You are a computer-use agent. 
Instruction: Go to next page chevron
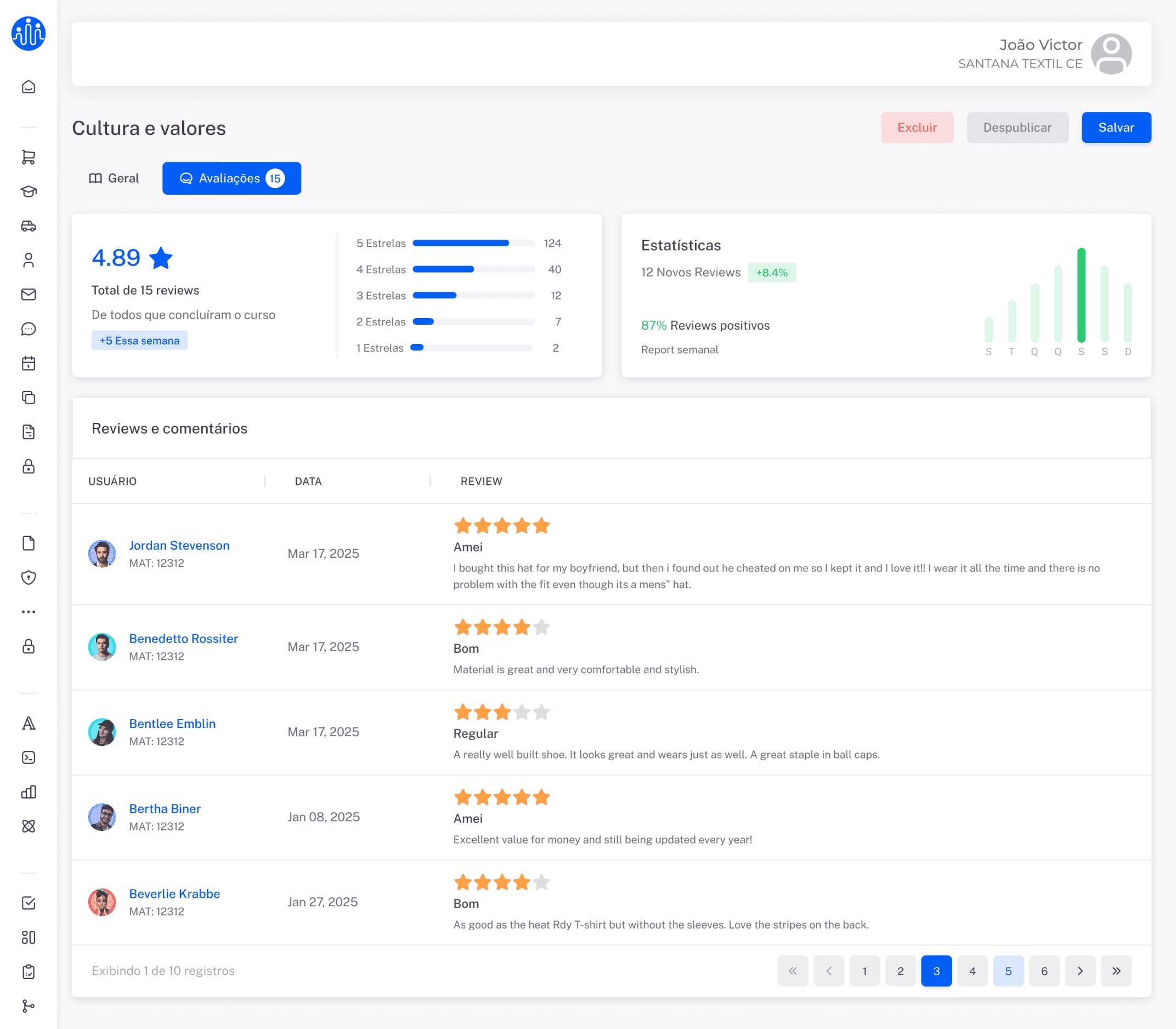click(1080, 971)
